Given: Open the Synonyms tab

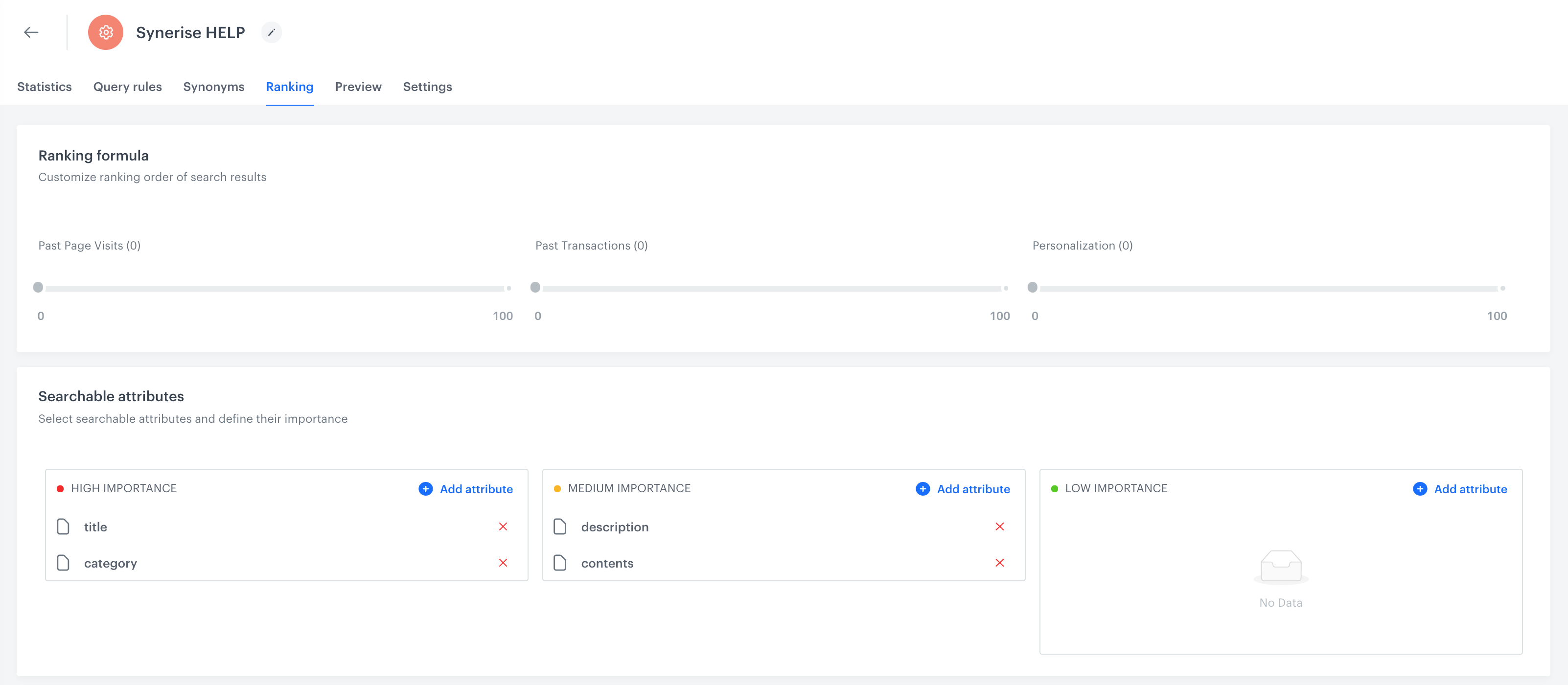Looking at the screenshot, I should [x=213, y=86].
